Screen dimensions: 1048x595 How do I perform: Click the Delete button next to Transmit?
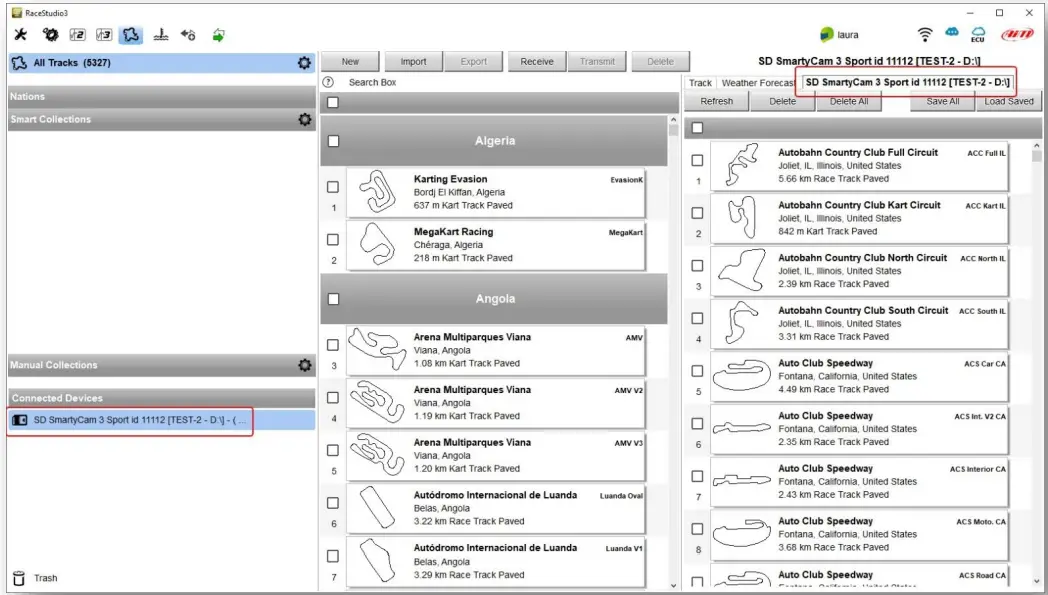(x=660, y=62)
